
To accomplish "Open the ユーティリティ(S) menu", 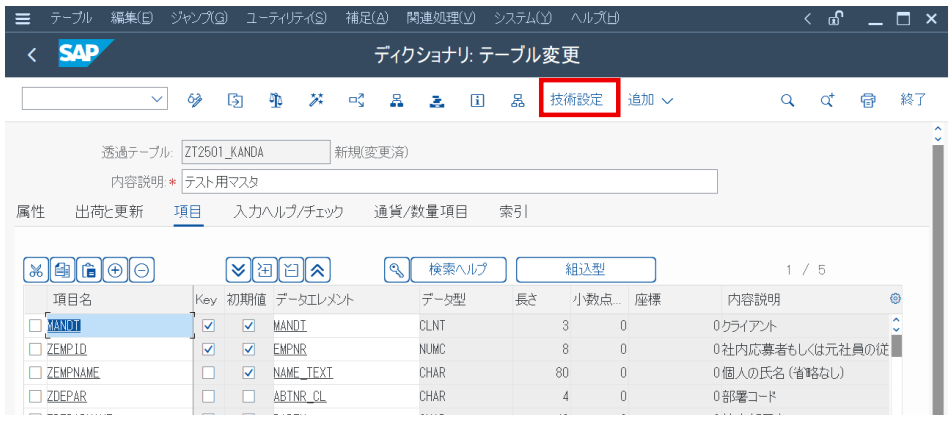I will point(286,18).
